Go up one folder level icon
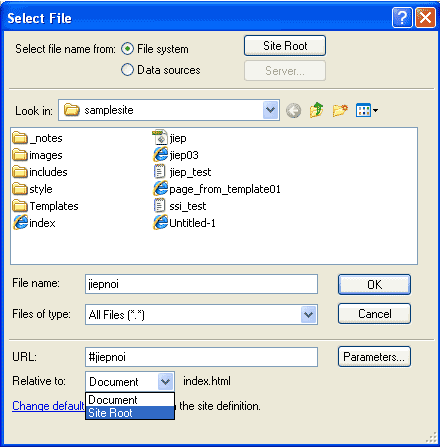The height and width of the screenshot is (447, 440). tap(317, 110)
